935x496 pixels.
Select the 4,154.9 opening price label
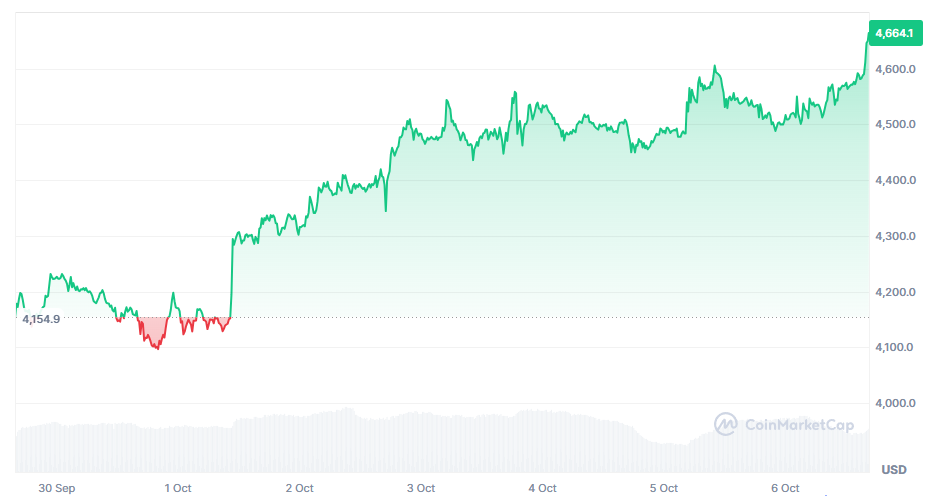coord(41,319)
